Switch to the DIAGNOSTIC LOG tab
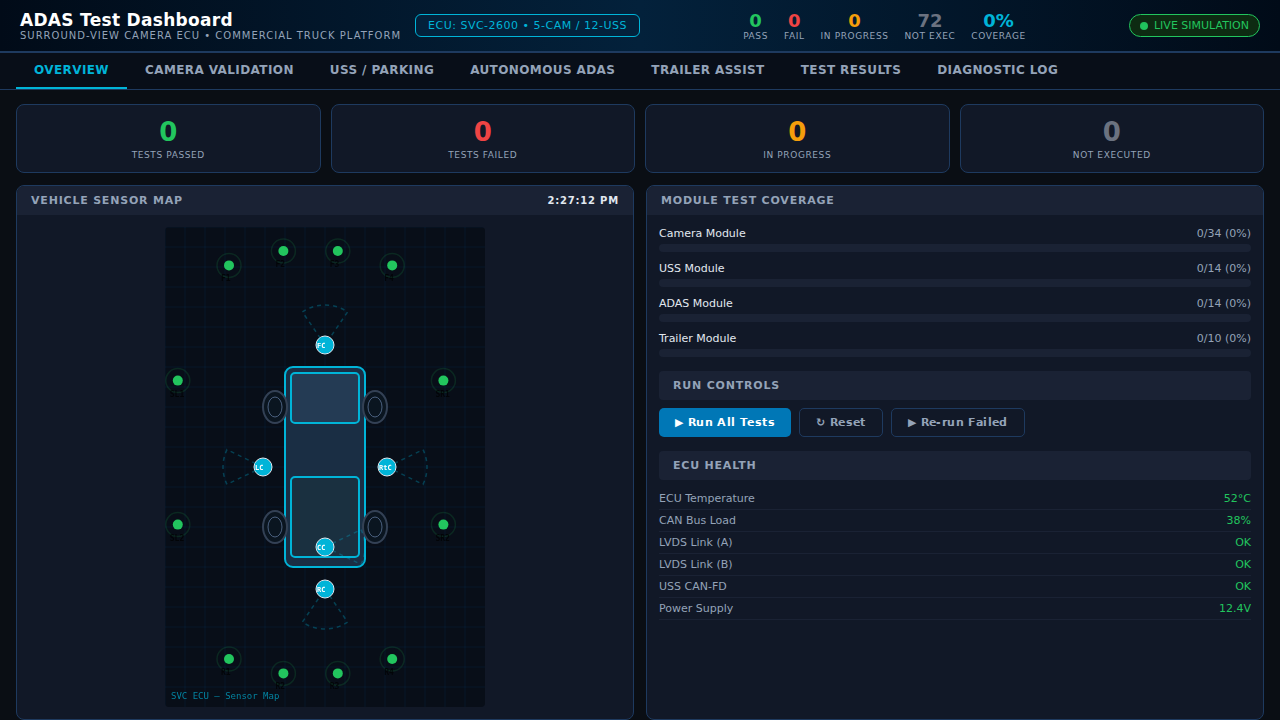Viewport: 1280px width, 720px height. click(997, 70)
